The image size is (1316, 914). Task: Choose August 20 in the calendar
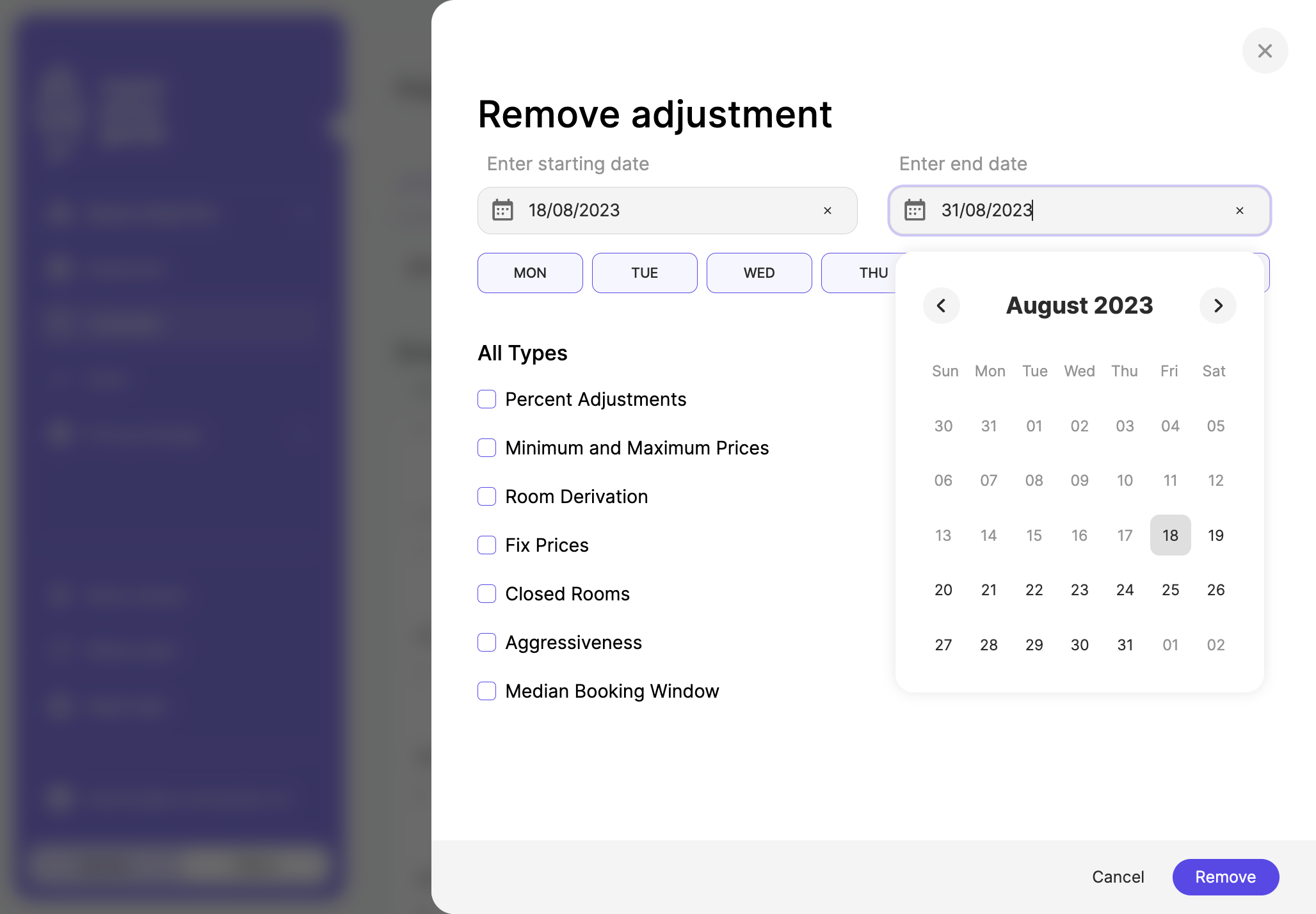[x=943, y=589]
